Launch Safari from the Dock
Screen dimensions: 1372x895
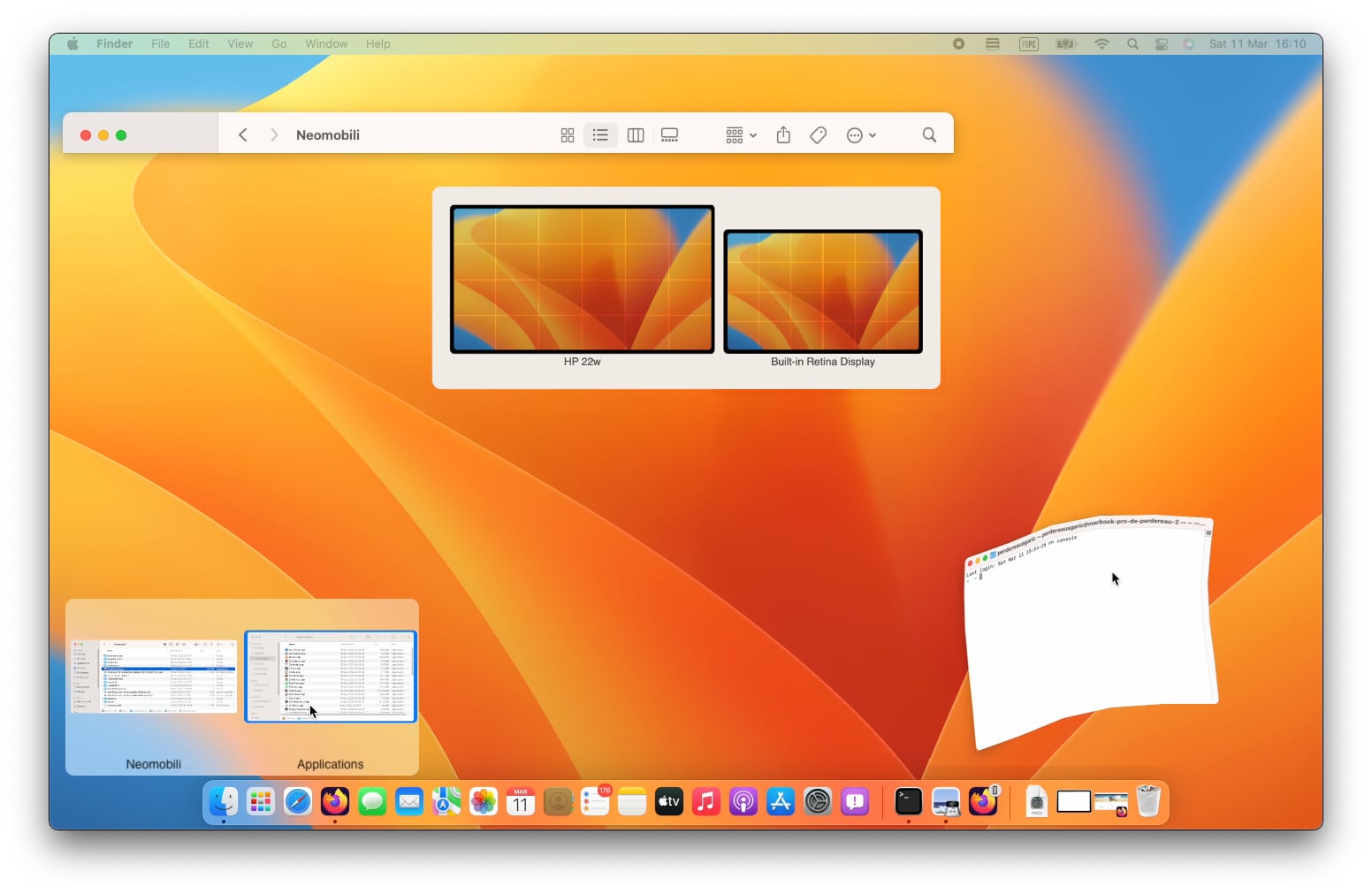(298, 802)
